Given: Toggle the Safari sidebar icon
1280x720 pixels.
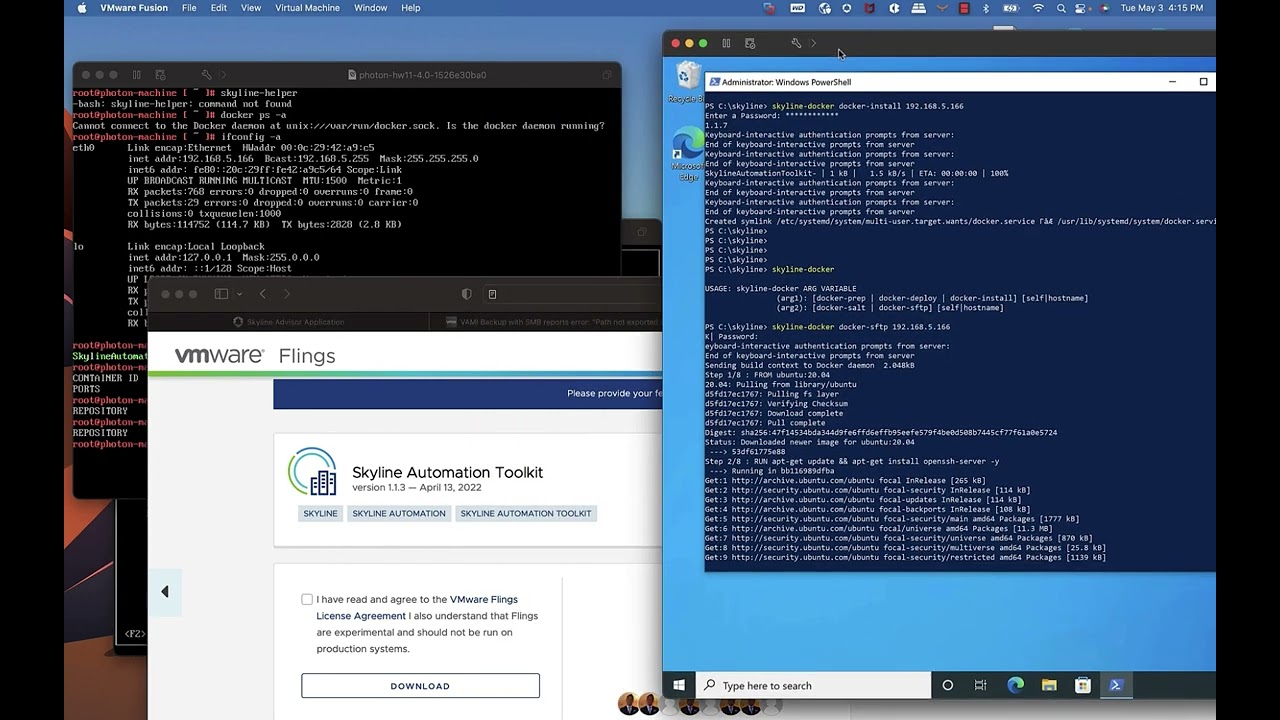Looking at the screenshot, I should tap(221, 294).
